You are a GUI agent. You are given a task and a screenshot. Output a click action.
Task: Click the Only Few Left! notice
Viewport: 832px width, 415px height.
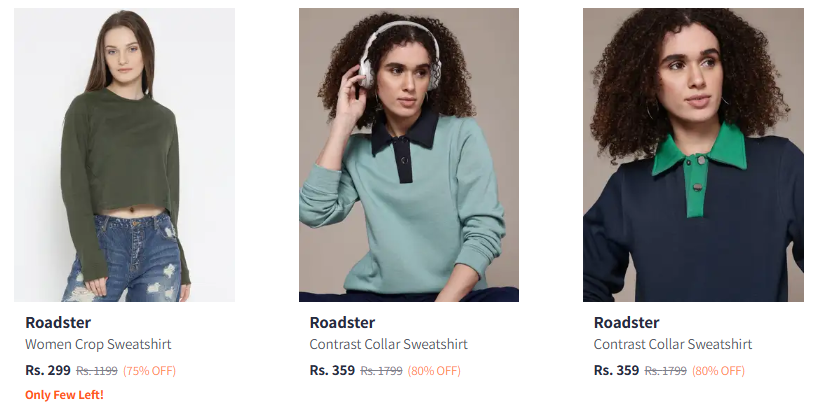pyautogui.click(x=64, y=395)
